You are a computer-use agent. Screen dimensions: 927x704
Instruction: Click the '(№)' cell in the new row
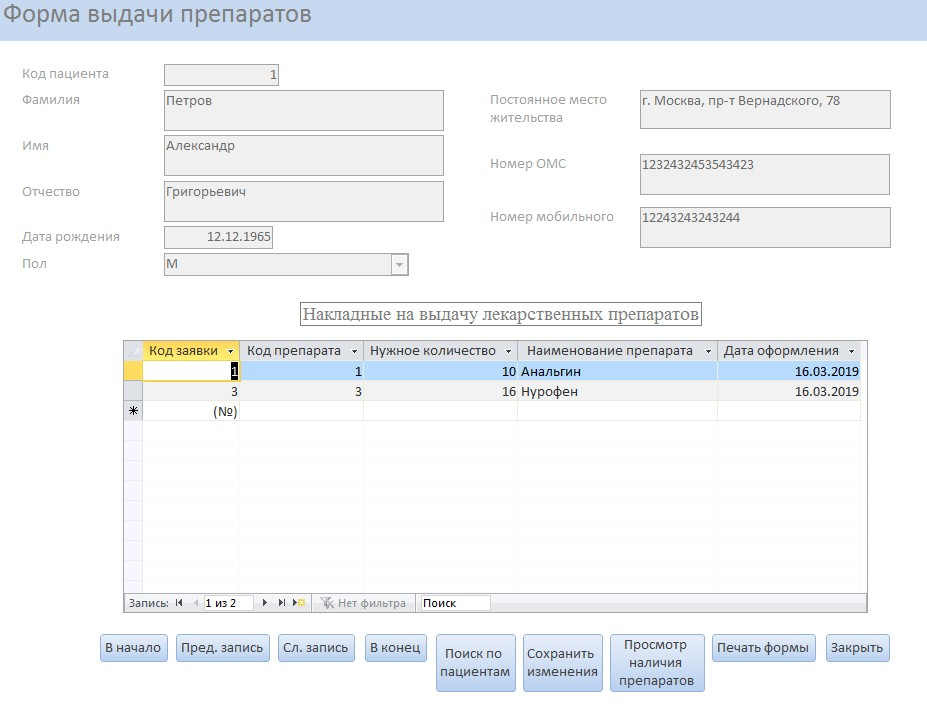tap(191, 411)
